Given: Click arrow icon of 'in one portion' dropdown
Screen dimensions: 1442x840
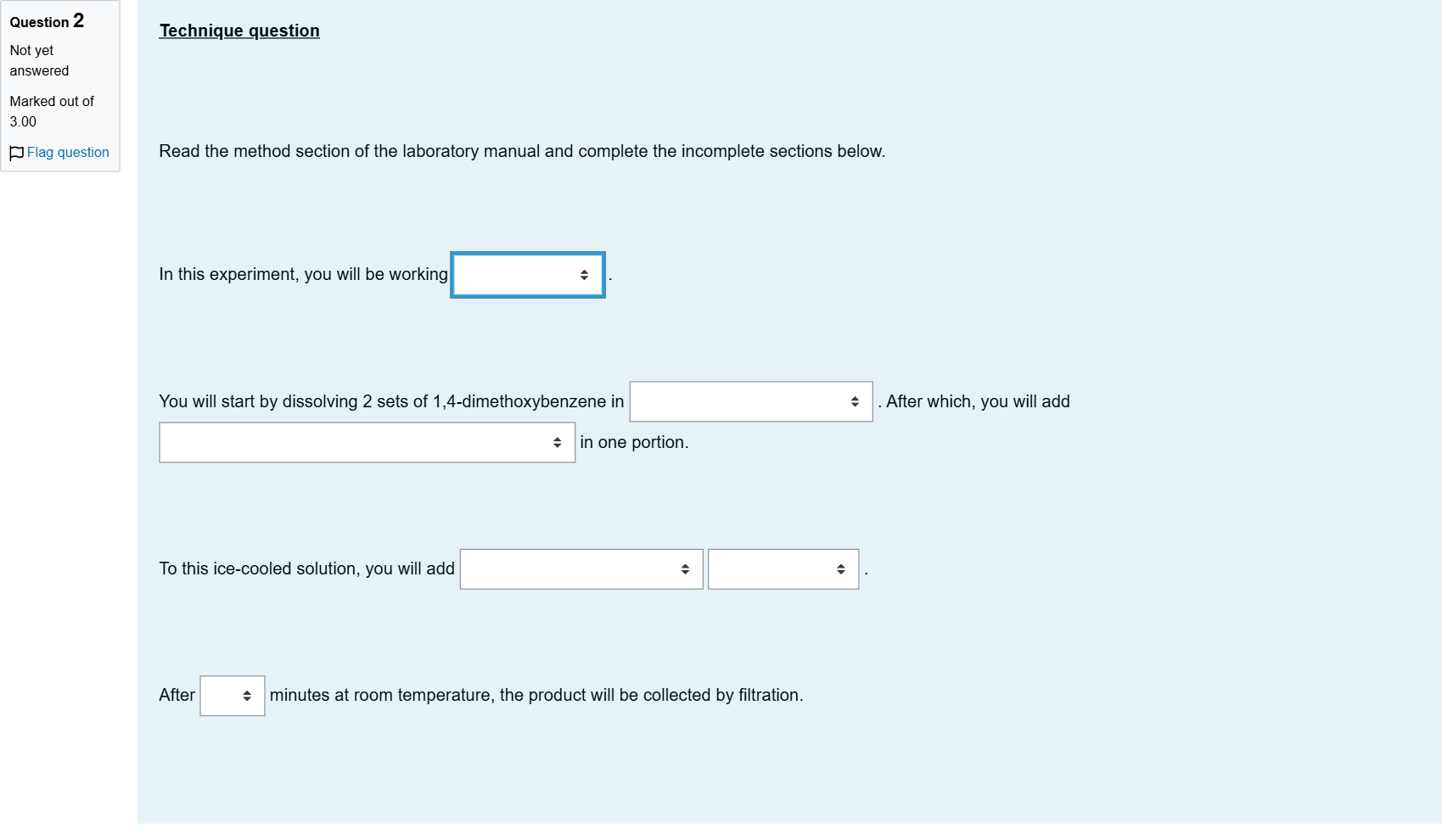Looking at the screenshot, I should (x=557, y=442).
